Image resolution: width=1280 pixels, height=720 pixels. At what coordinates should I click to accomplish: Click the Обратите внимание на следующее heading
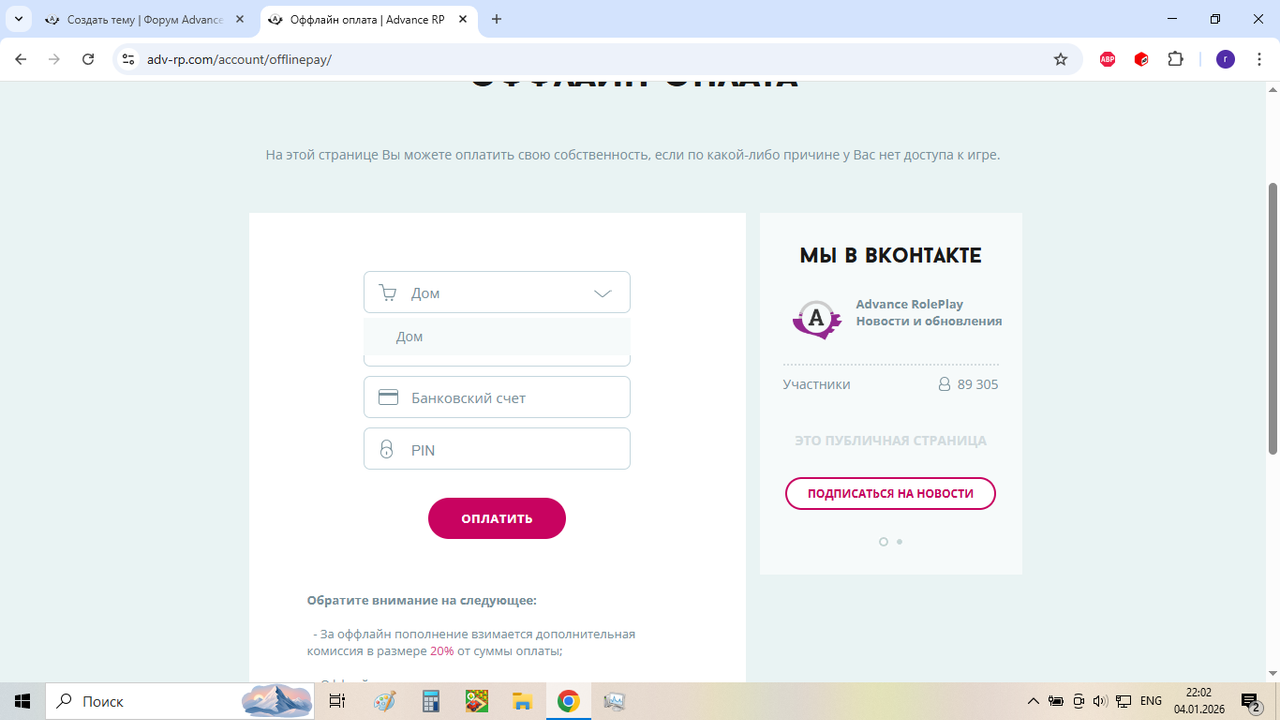point(422,600)
